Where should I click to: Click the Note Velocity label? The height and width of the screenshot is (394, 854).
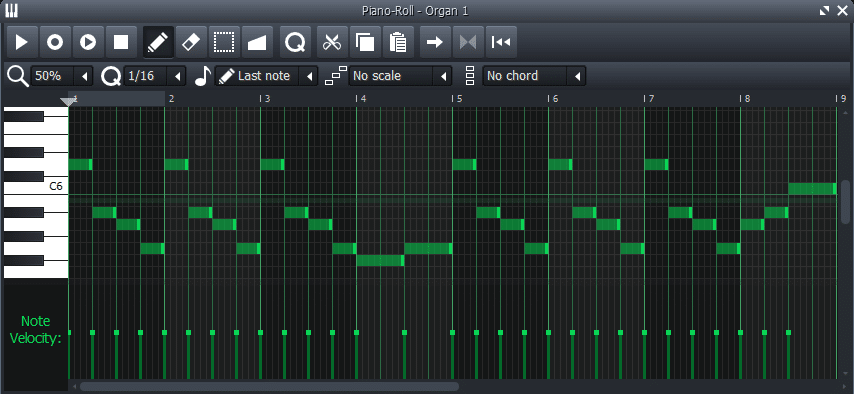[x=35, y=330]
